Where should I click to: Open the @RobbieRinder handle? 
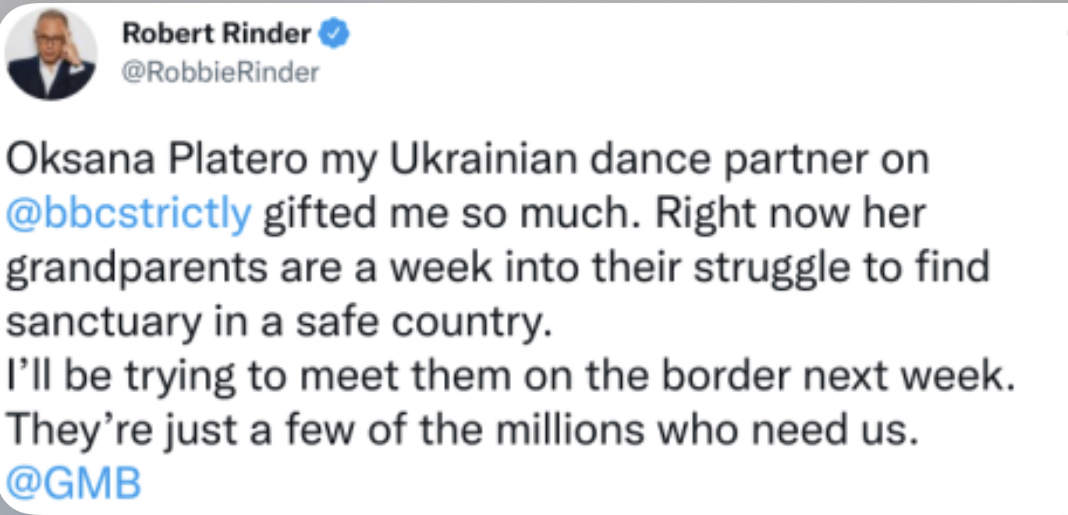pos(220,73)
